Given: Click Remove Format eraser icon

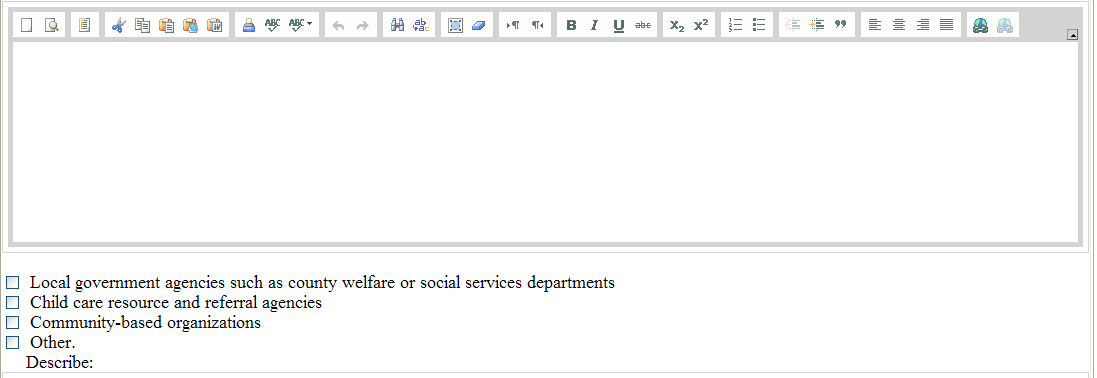Looking at the screenshot, I should pos(479,25).
